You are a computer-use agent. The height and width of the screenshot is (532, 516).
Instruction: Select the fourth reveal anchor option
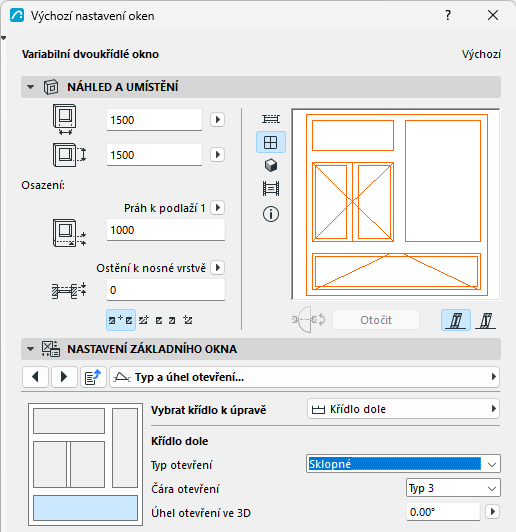point(172,320)
